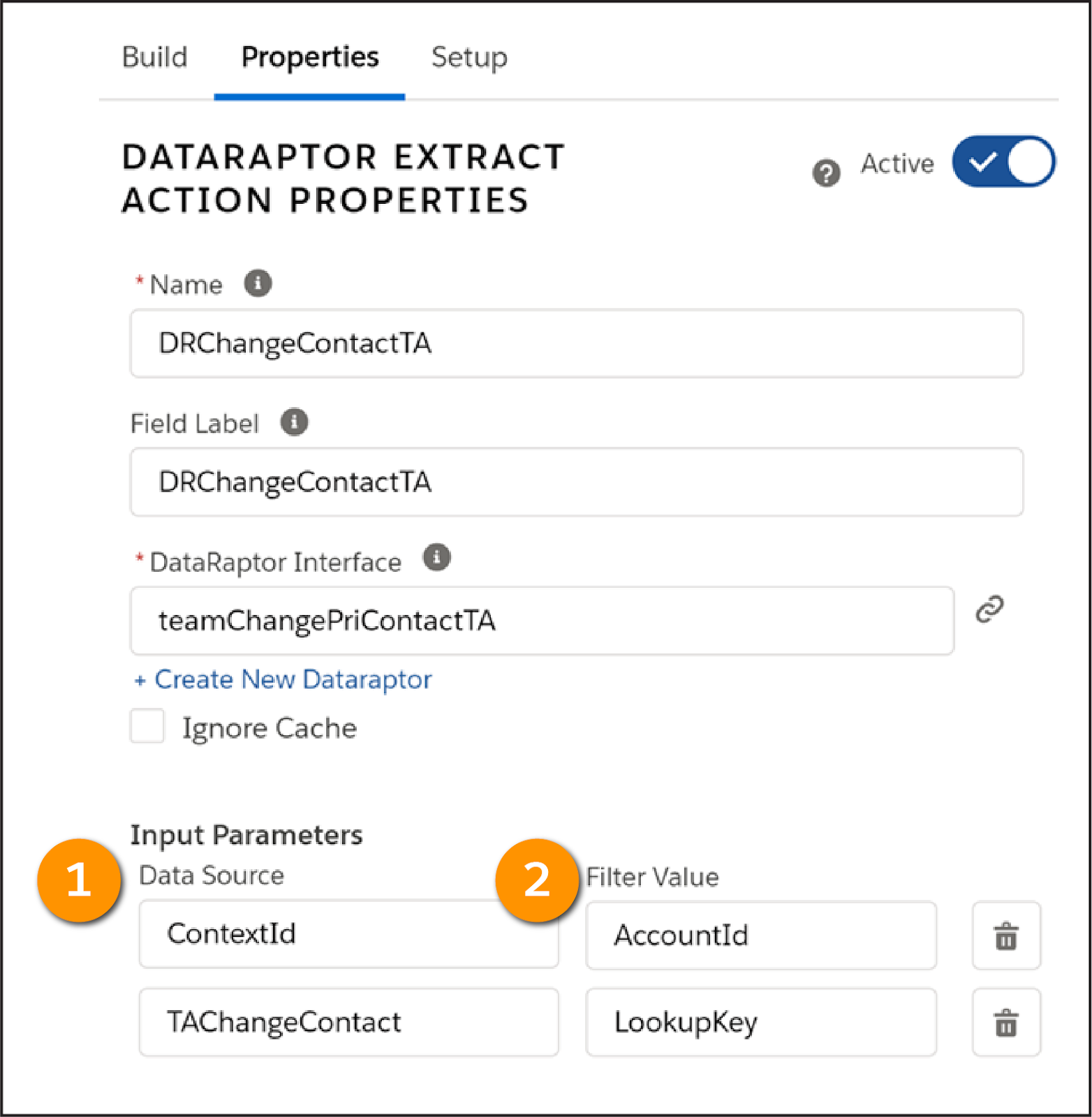Switch to the Setup tab
The height and width of the screenshot is (1117, 1092).
click(468, 57)
